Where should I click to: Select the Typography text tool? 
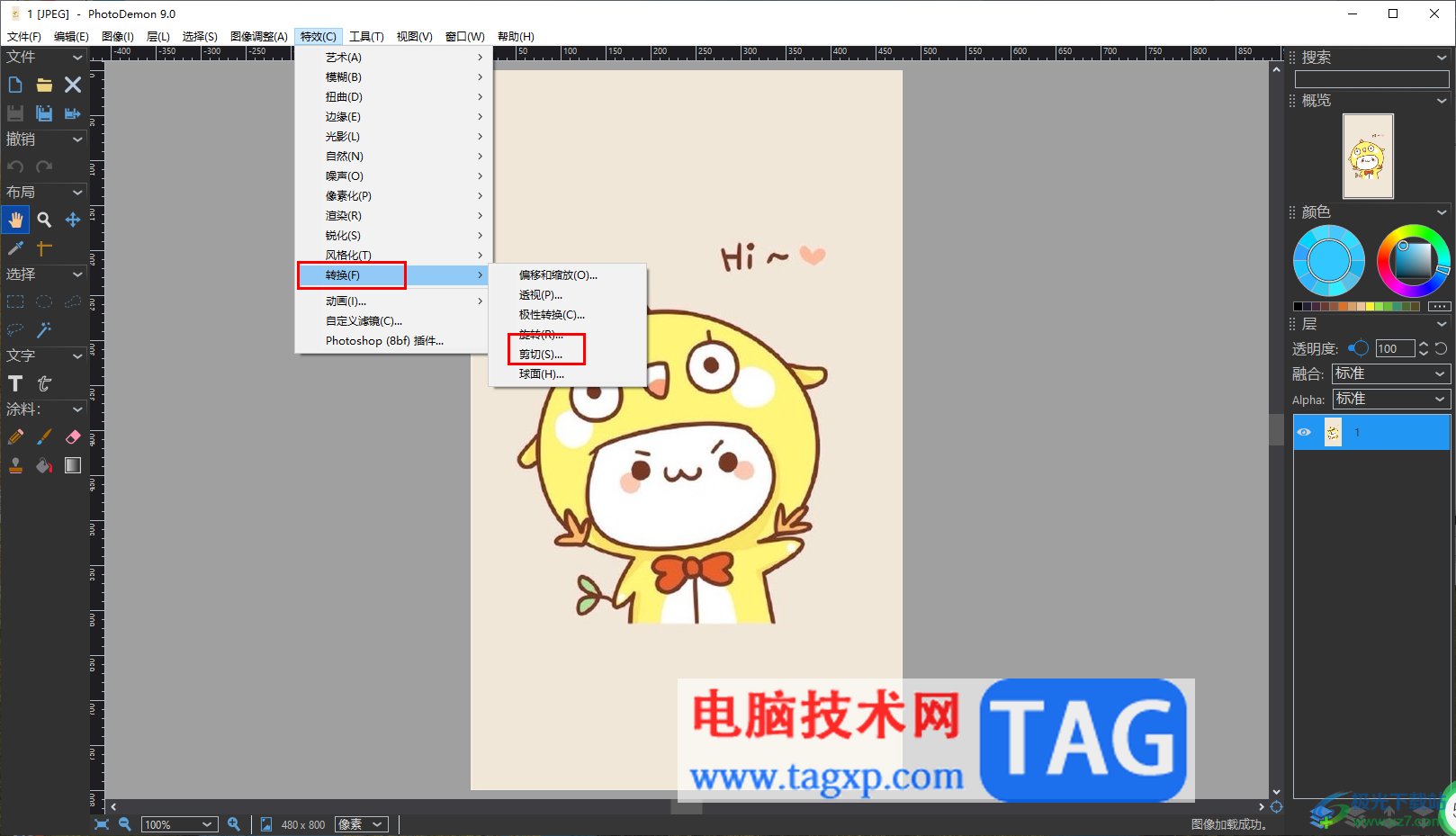click(x=44, y=383)
